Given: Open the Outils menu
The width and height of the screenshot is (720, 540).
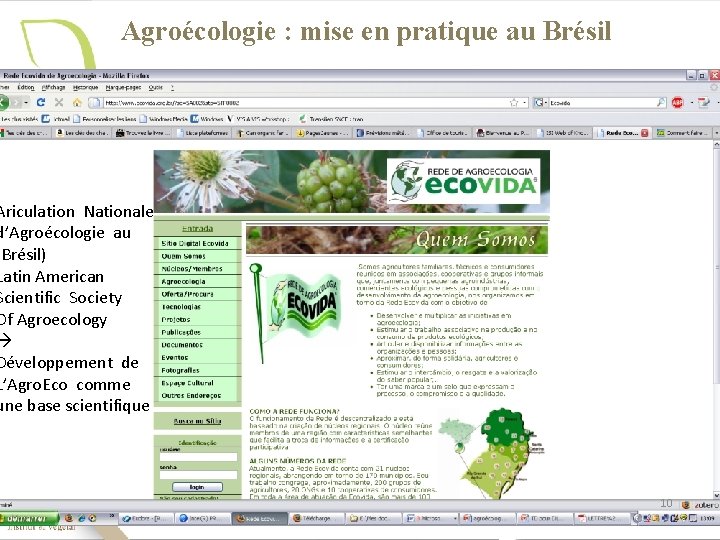Looking at the screenshot, I should pyautogui.click(x=156, y=87).
